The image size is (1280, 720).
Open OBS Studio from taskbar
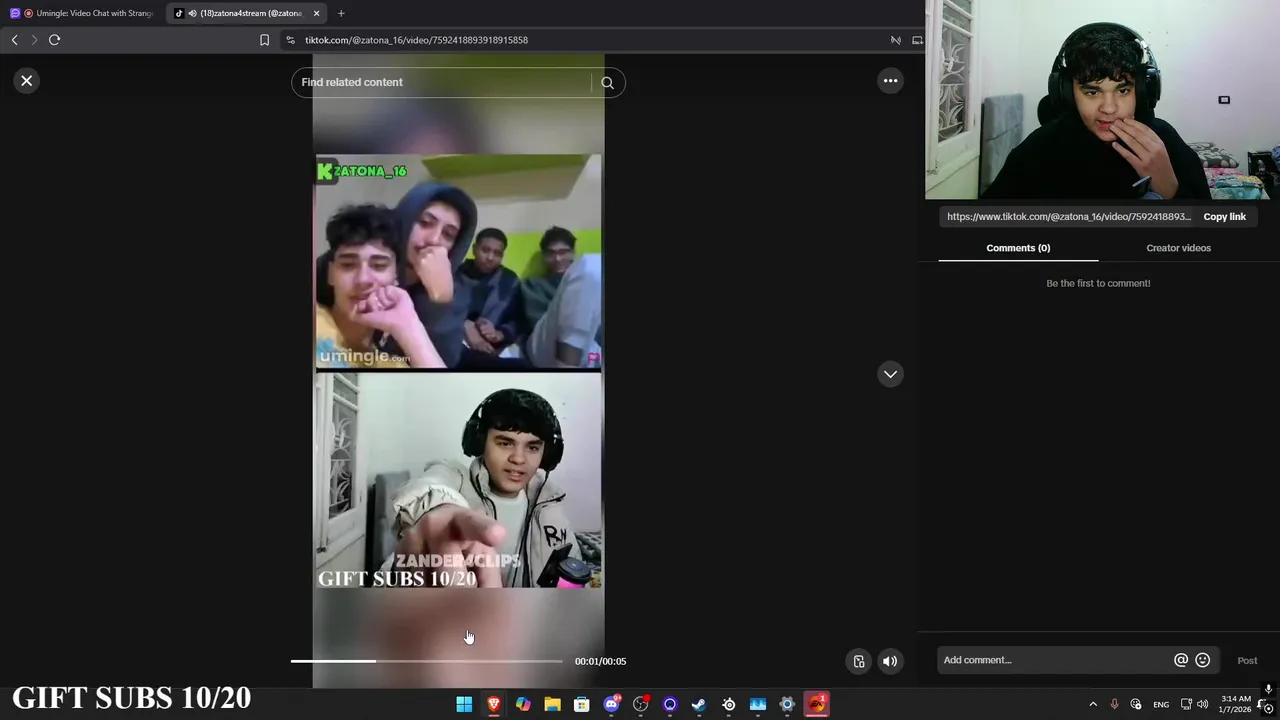pos(641,705)
